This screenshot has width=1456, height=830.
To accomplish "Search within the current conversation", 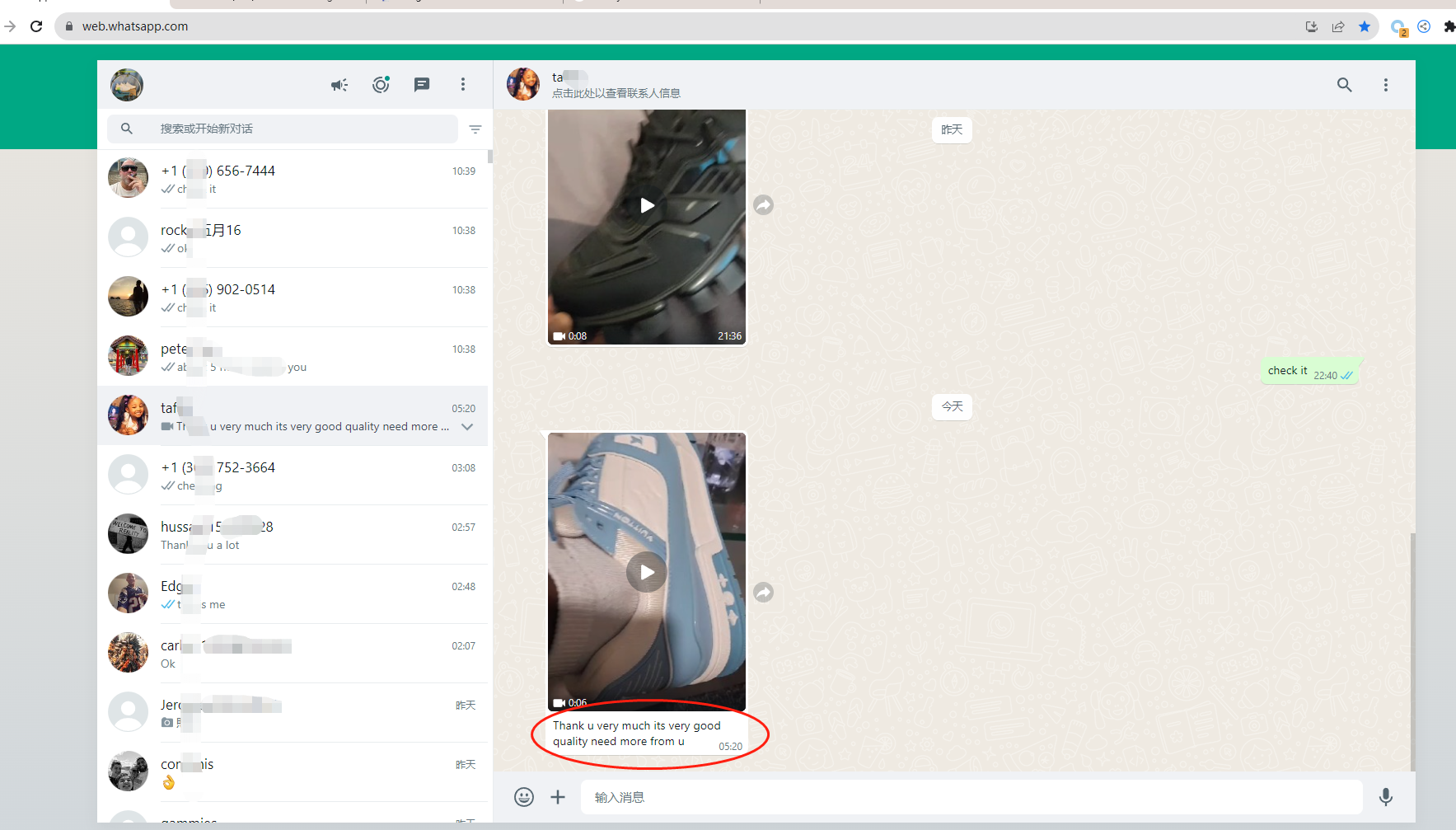I will pyautogui.click(x=1344, y=85).
